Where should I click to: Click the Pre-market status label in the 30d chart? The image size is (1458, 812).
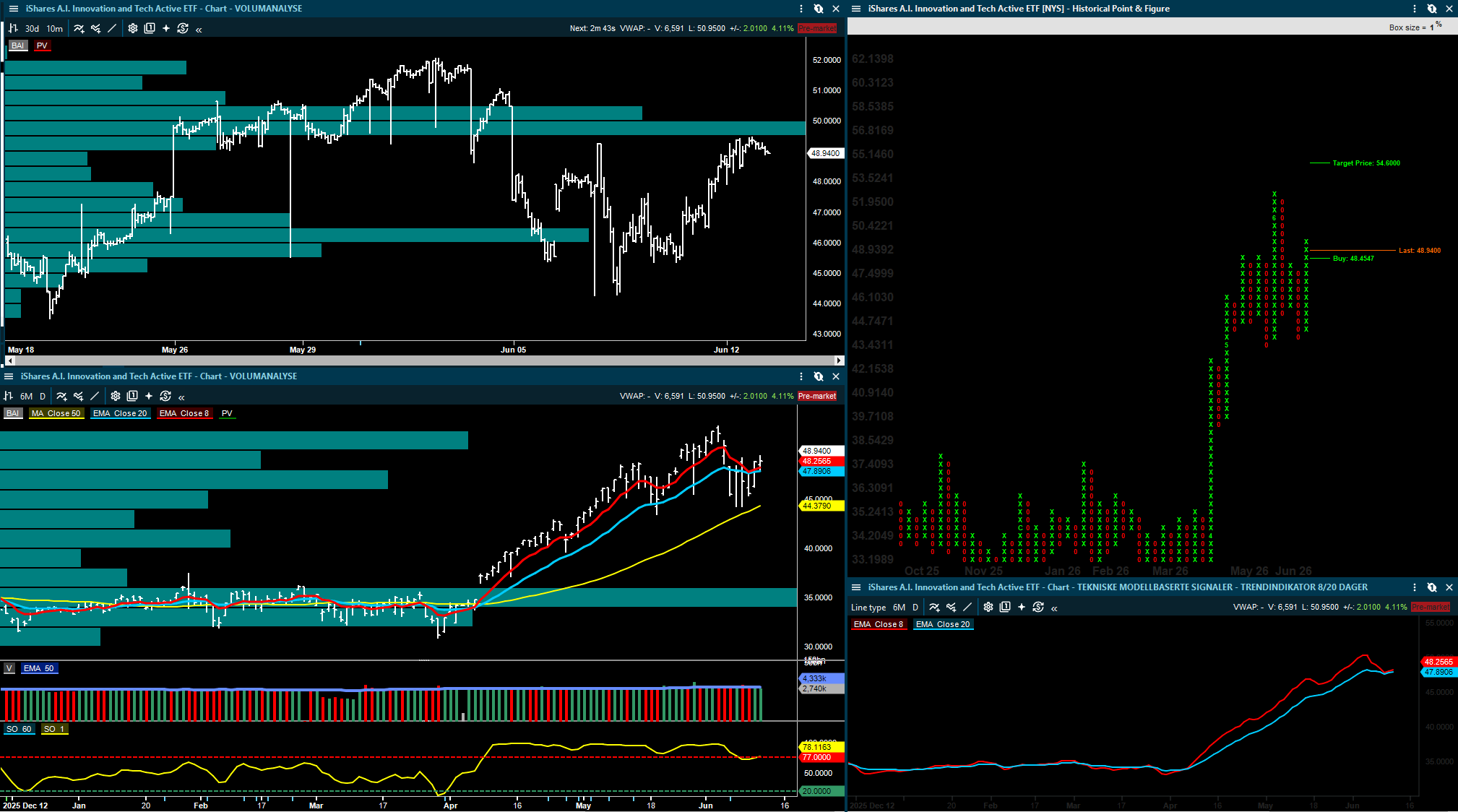817,29
